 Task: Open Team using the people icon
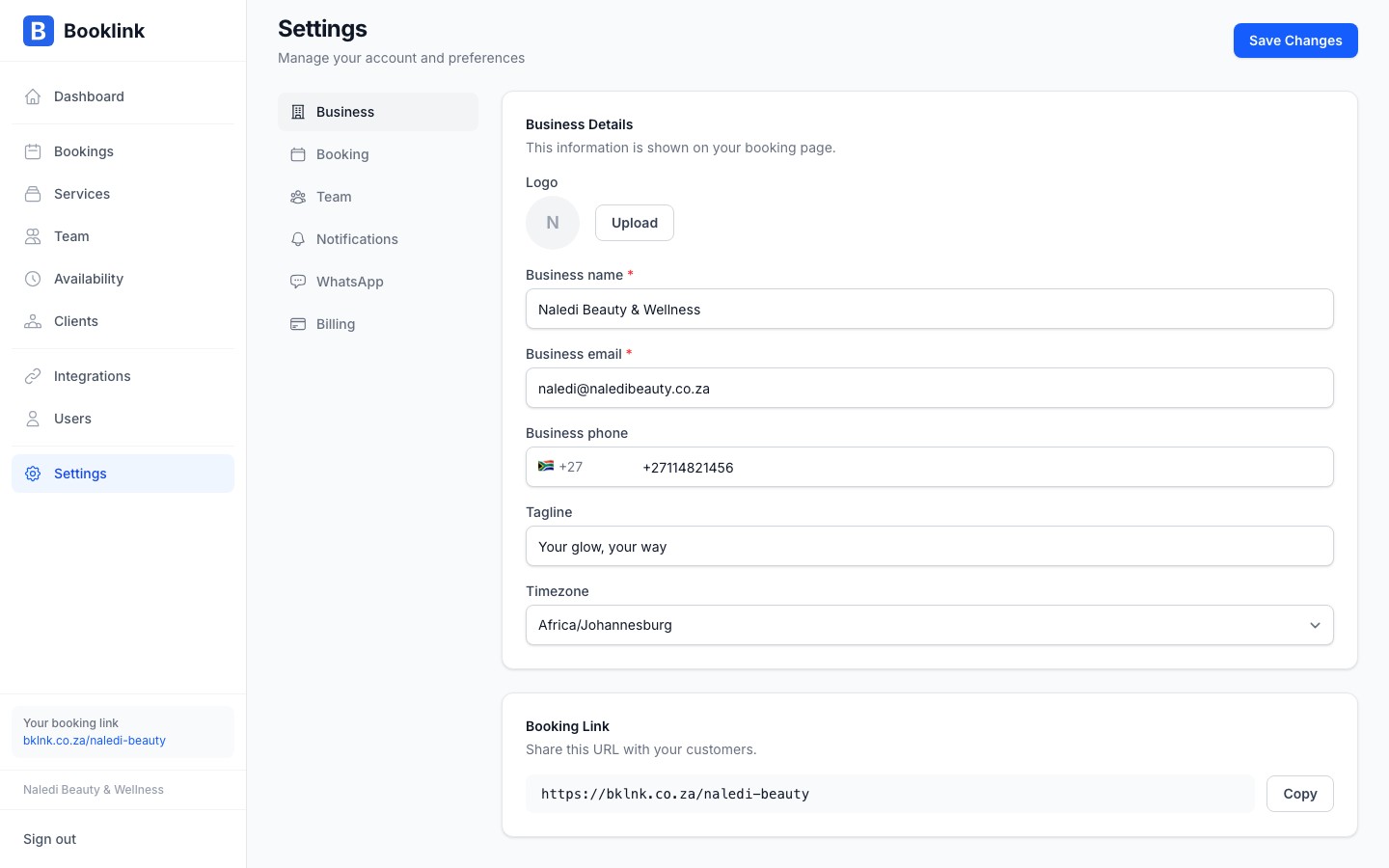[33, 236]
